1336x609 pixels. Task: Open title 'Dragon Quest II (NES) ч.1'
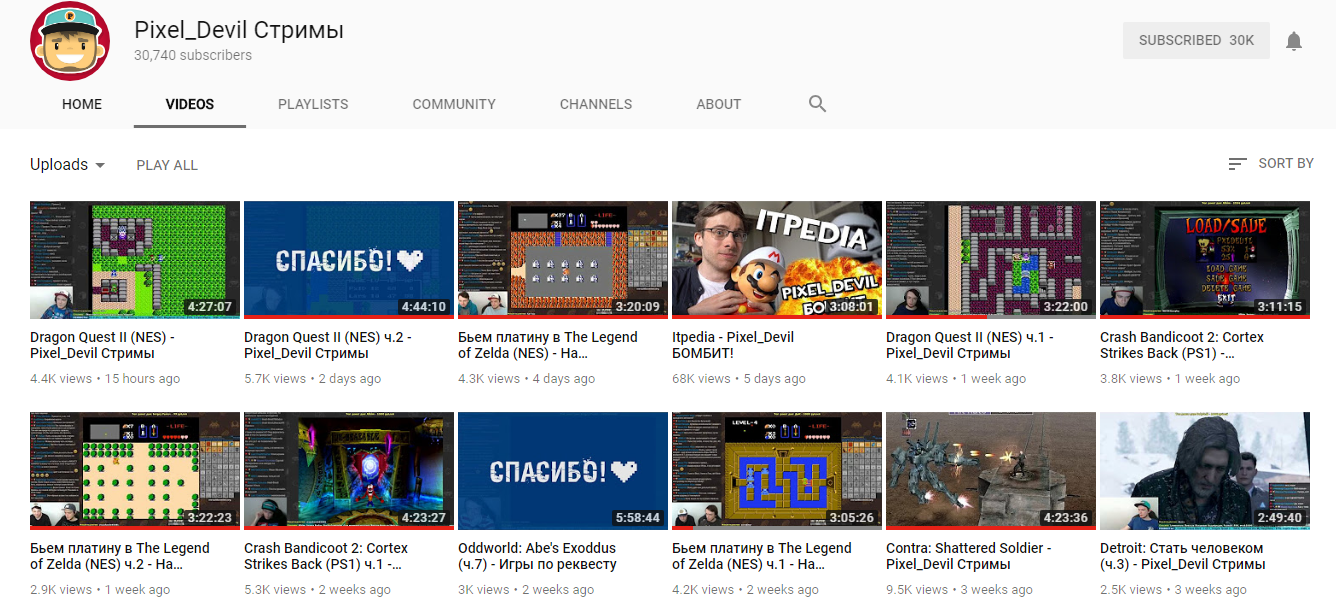tap(970, 345)
